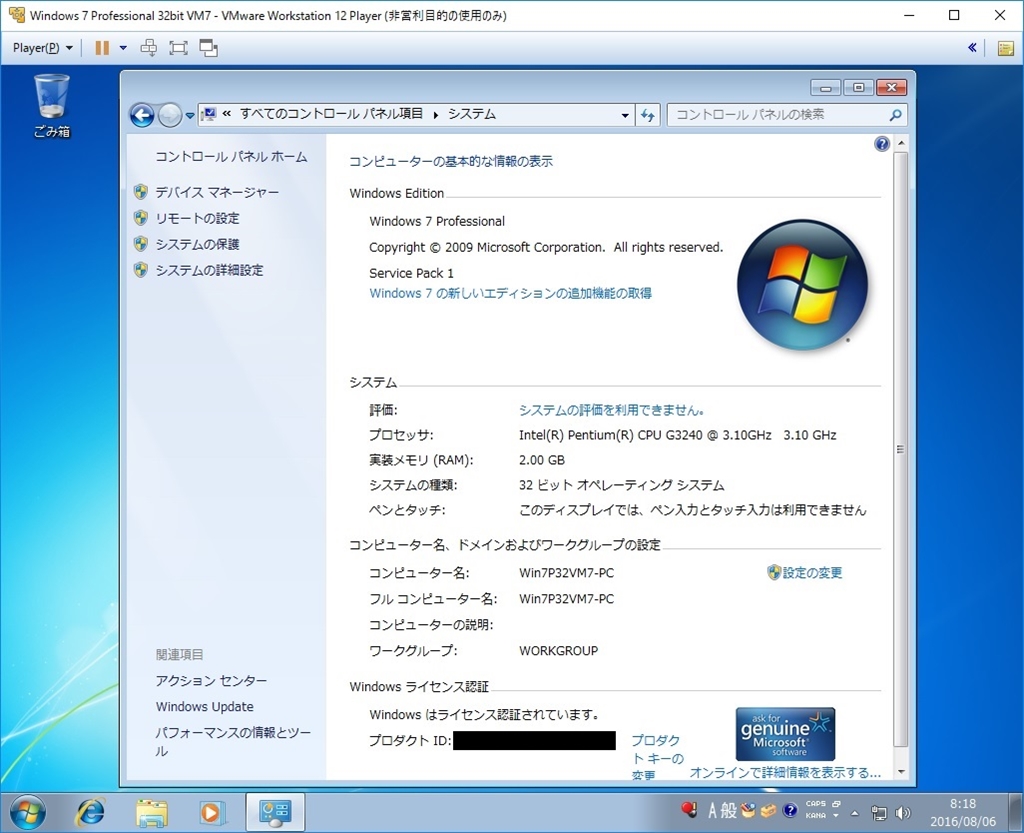Click the magnifier icon in the search box
Image resolution: width=1024 pixels, height=833 pixels.
pyautogui.click(x=895, y=115)
